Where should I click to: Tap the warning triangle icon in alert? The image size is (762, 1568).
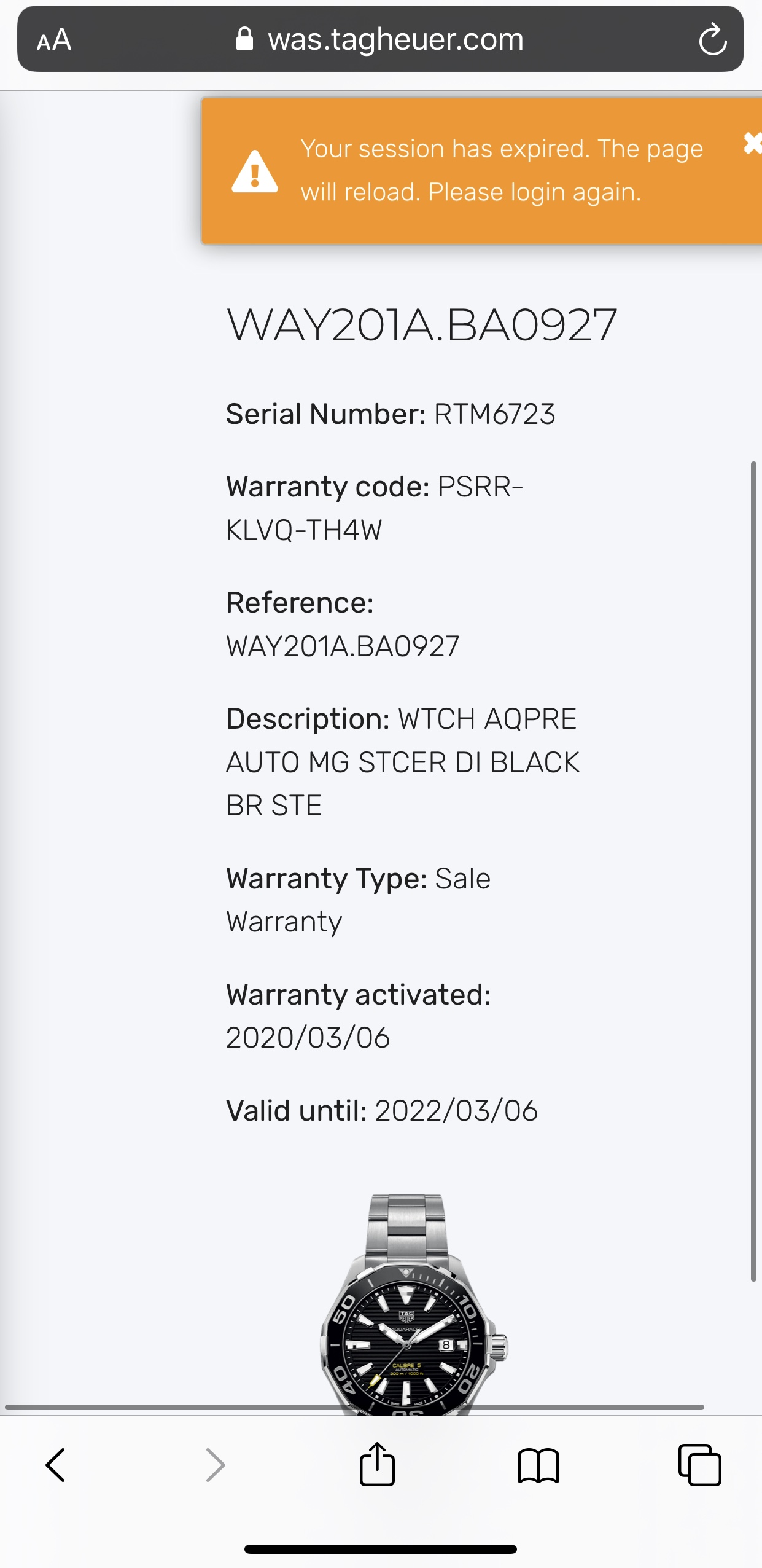[255, 171]
